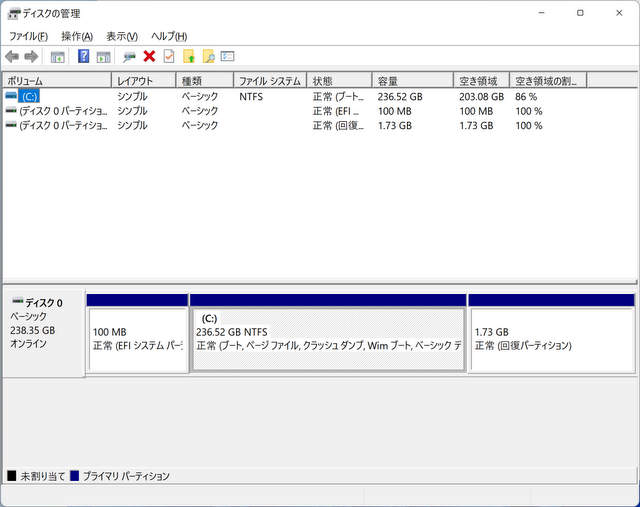
Task: Sort by the ボリューム column header
Action: 56,80
